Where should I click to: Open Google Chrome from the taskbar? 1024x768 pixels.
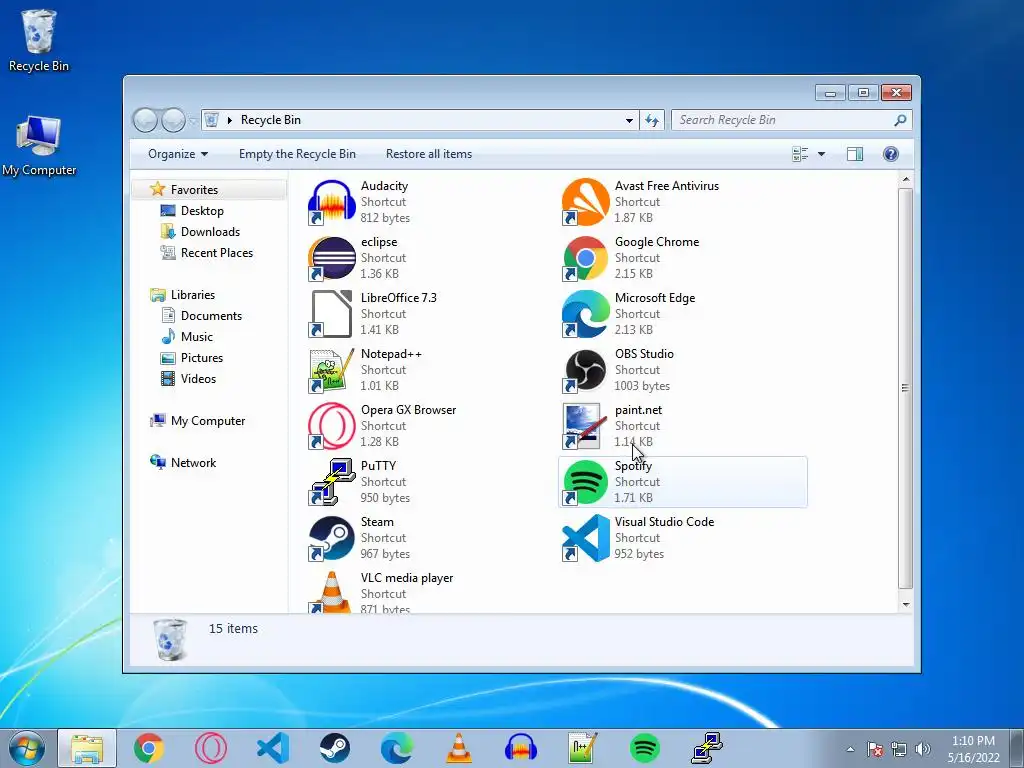tap(149, 748)
